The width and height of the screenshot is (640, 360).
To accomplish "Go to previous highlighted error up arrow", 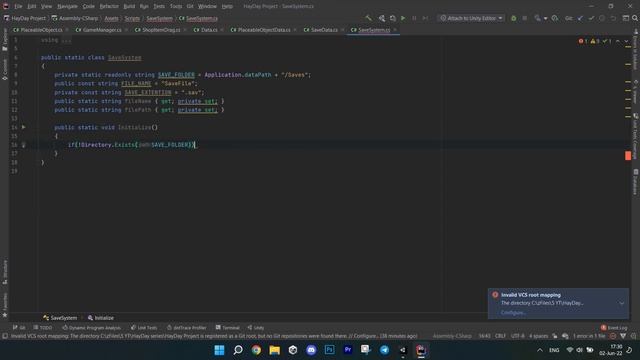I will click(x=618, y=41).
